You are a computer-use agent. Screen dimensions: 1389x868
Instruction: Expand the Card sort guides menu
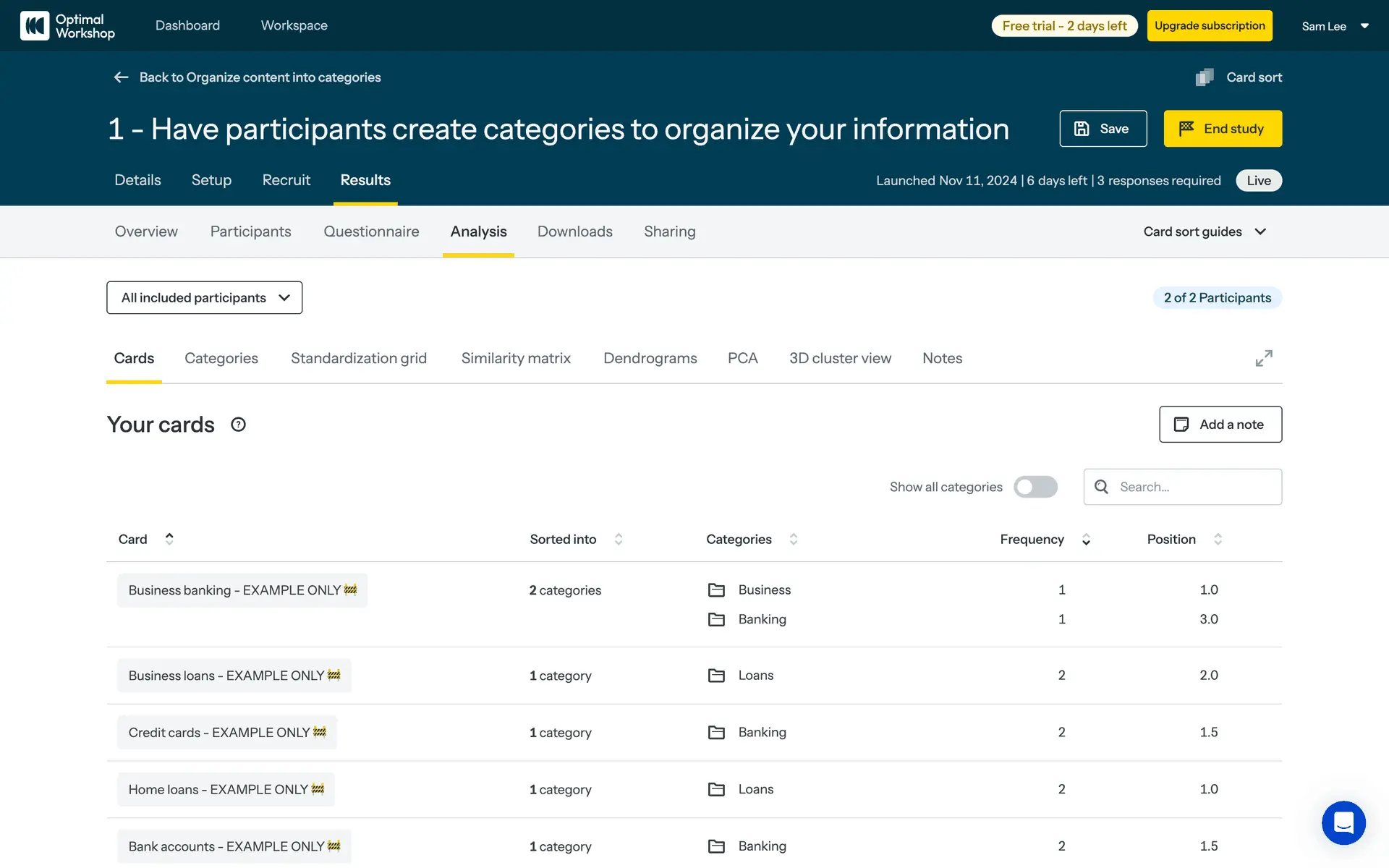click(1205, 231)
